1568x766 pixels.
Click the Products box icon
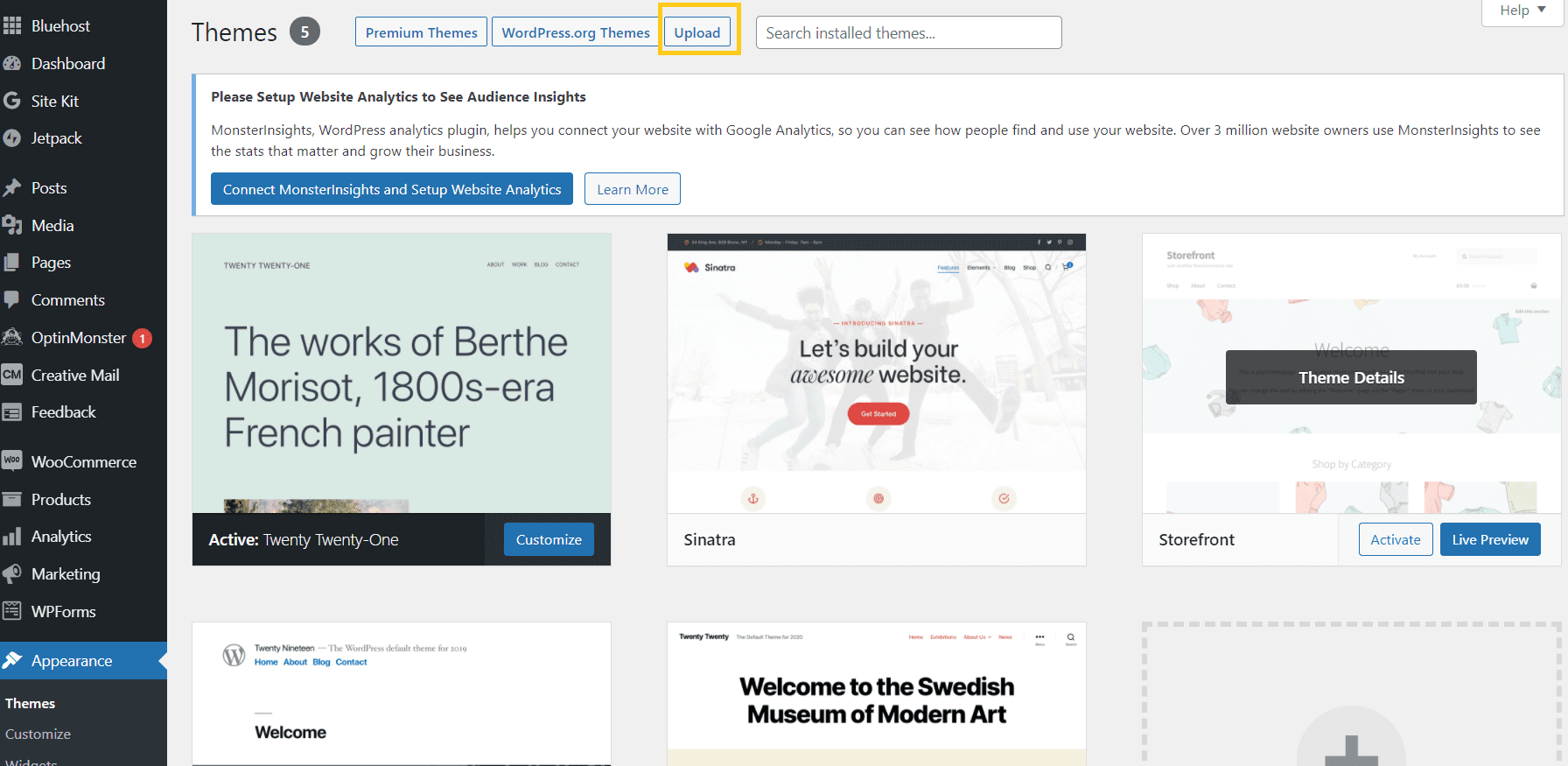click(x=12, y=500)
